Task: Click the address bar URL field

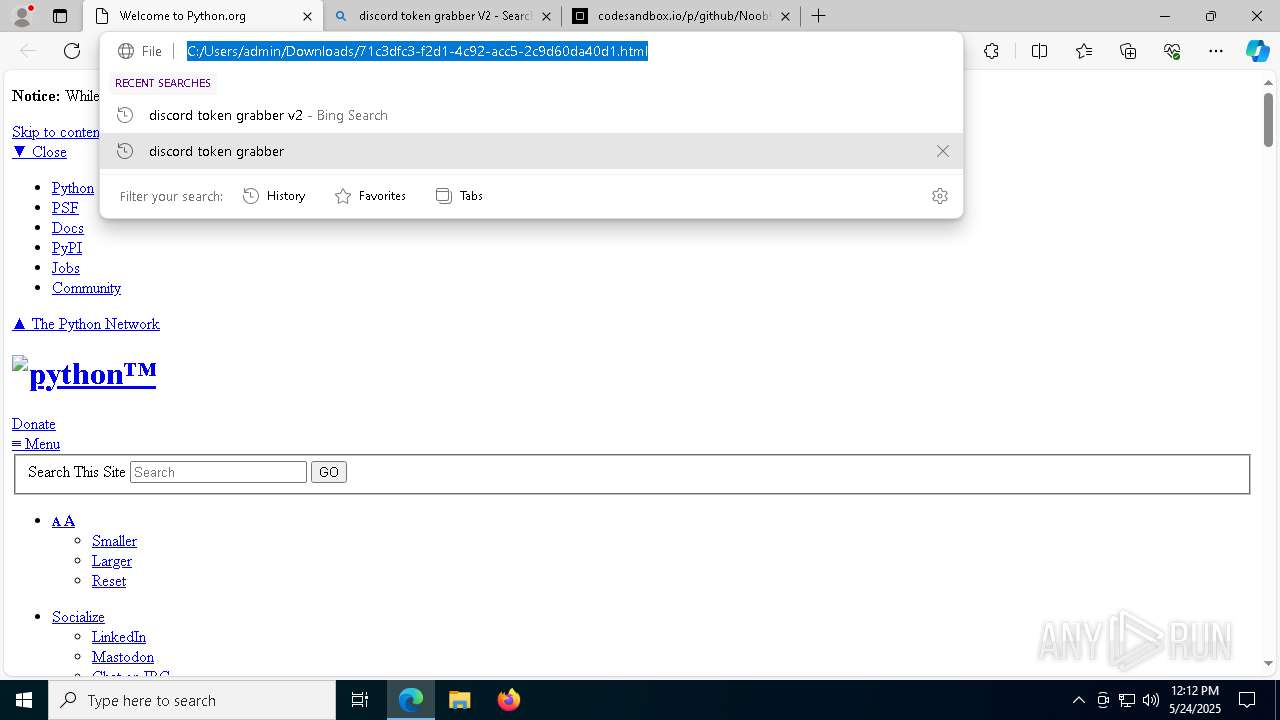Action: click(x=417, y=51)
